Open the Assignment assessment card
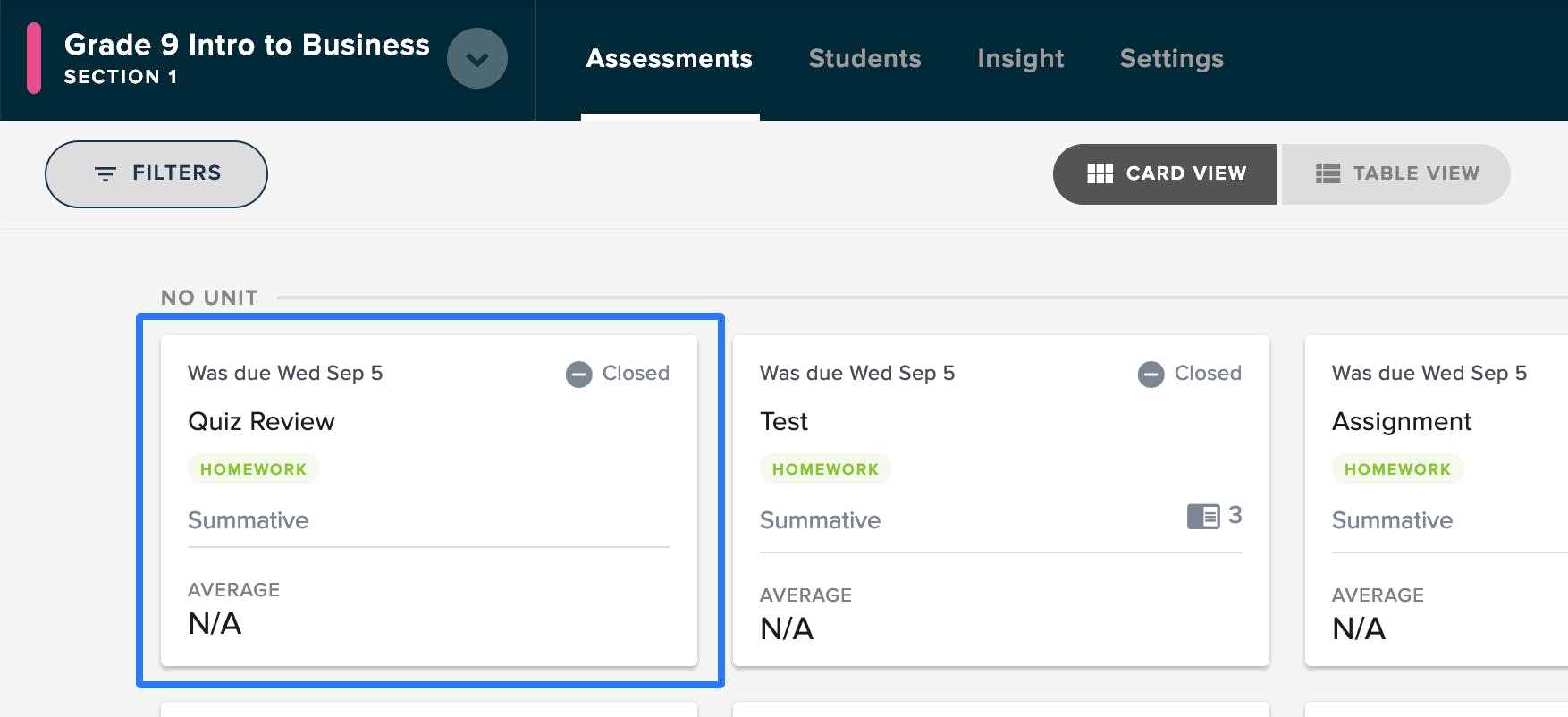Image resolution: width=1568 pixels, height=717 pixels. (1437, 501)
